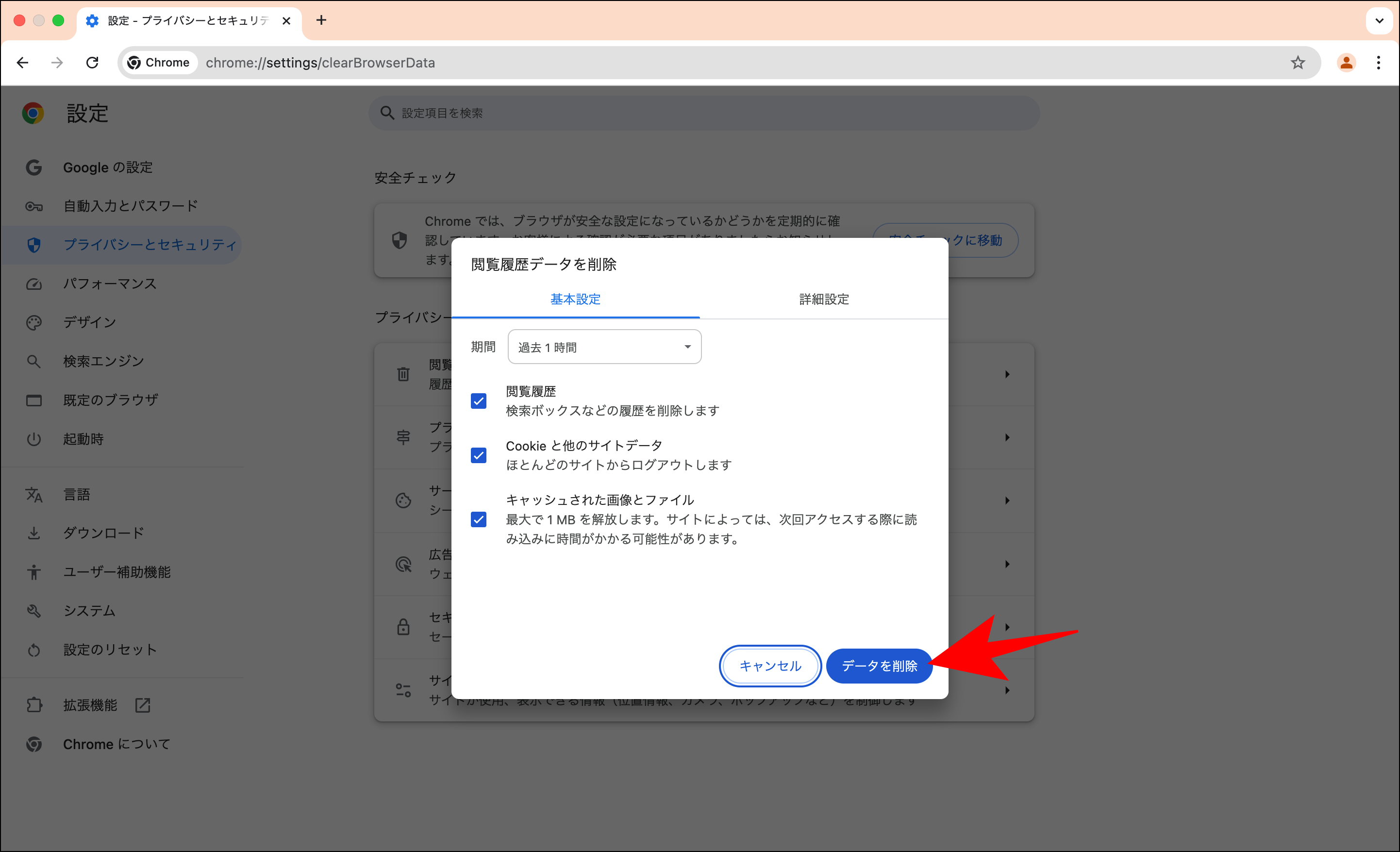Open Google の設定 in sidebar
This screenshot has height=852, width=1400.
[122, 167]
